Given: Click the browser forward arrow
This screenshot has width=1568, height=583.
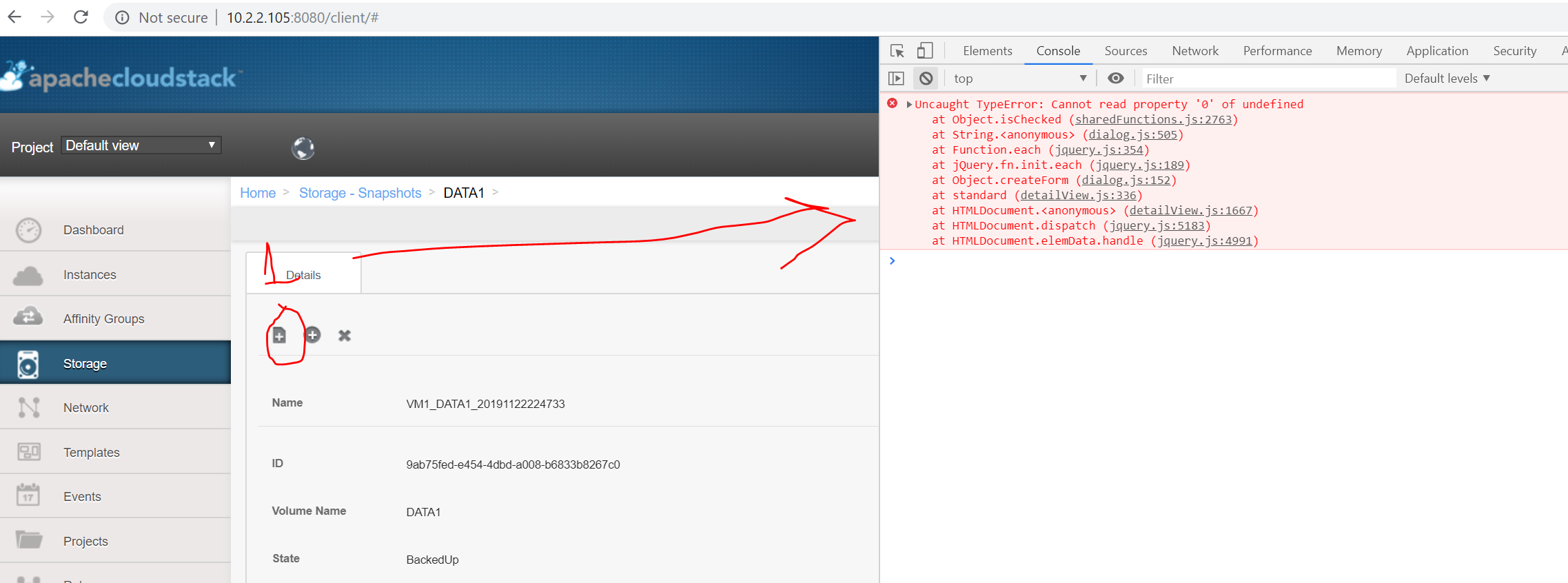Looking at the screenshot, I should point(48,17).
